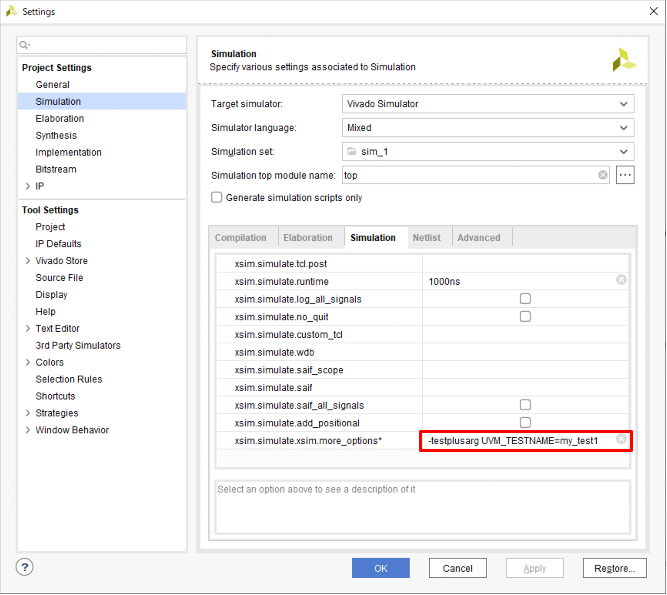Select Selection Rules item
This screenshot has height=595, width=667.
(69, 379)
